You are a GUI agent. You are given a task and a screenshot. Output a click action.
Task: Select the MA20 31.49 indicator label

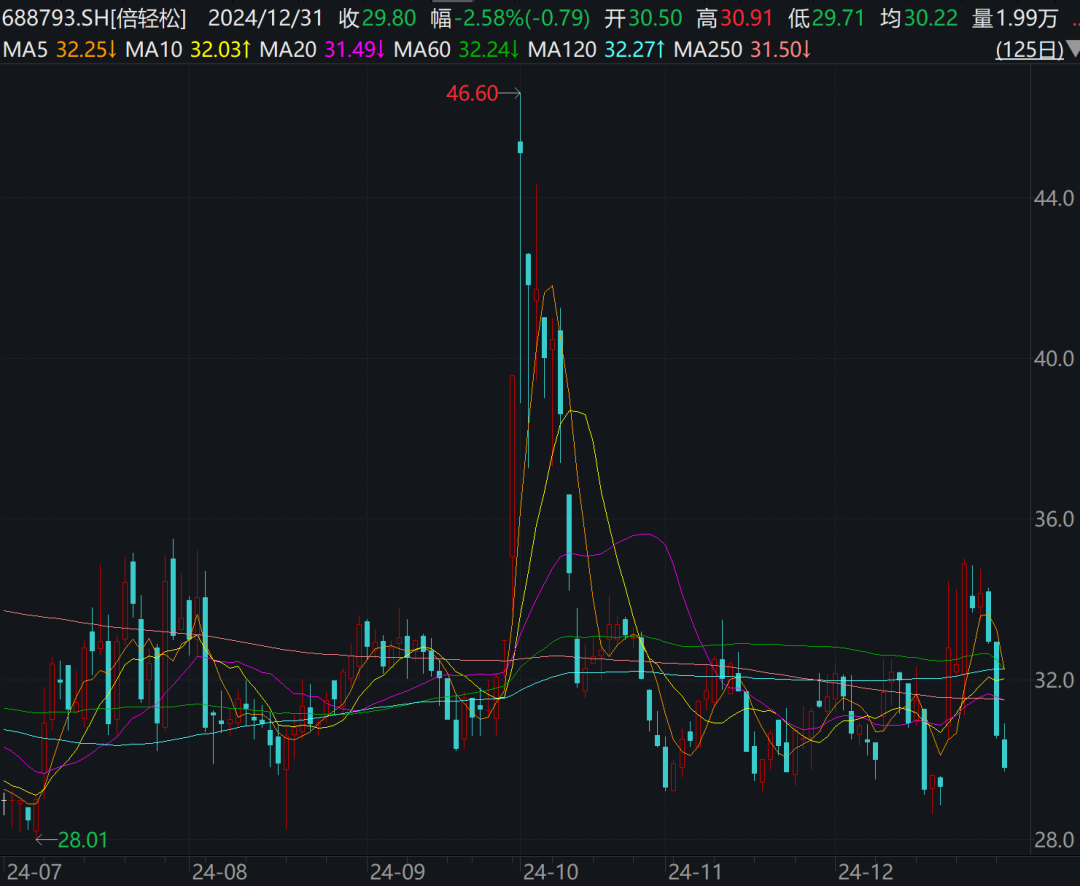(322, 50)
